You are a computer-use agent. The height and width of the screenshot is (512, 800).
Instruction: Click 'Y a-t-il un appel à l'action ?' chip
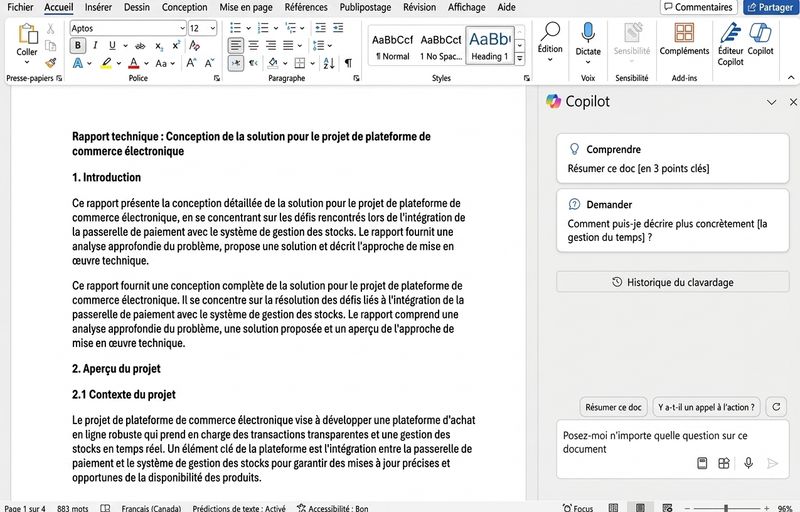point(706,407)
